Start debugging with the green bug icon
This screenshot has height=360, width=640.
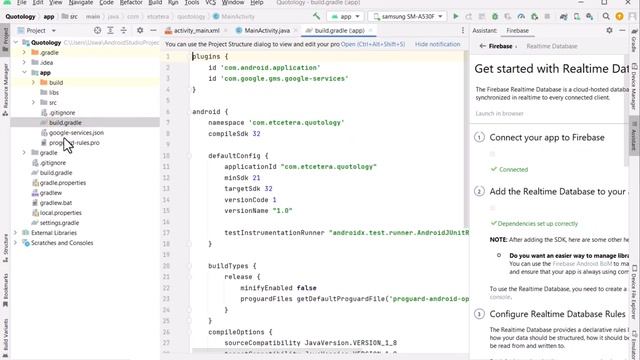(495, 16)
